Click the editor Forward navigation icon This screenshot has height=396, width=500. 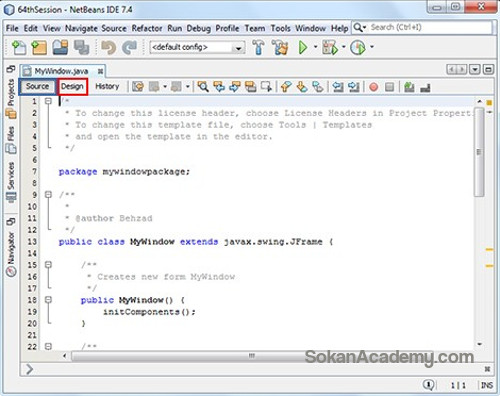coord(176,87)
